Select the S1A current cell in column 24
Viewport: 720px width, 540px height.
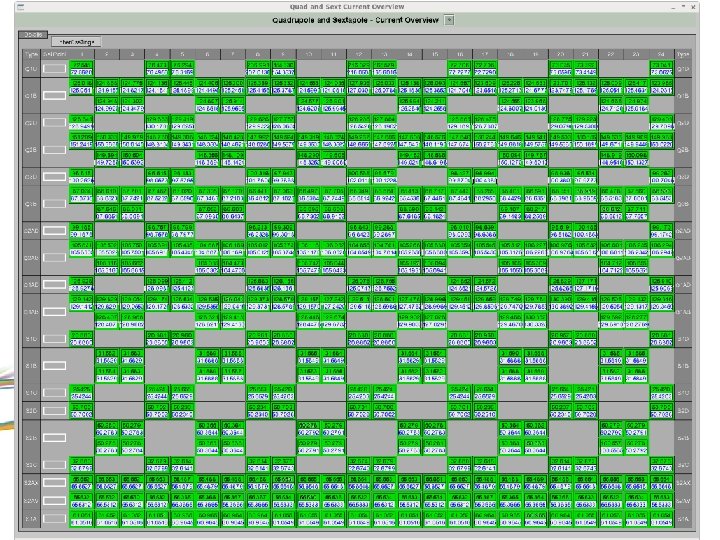tap(662, 518)
